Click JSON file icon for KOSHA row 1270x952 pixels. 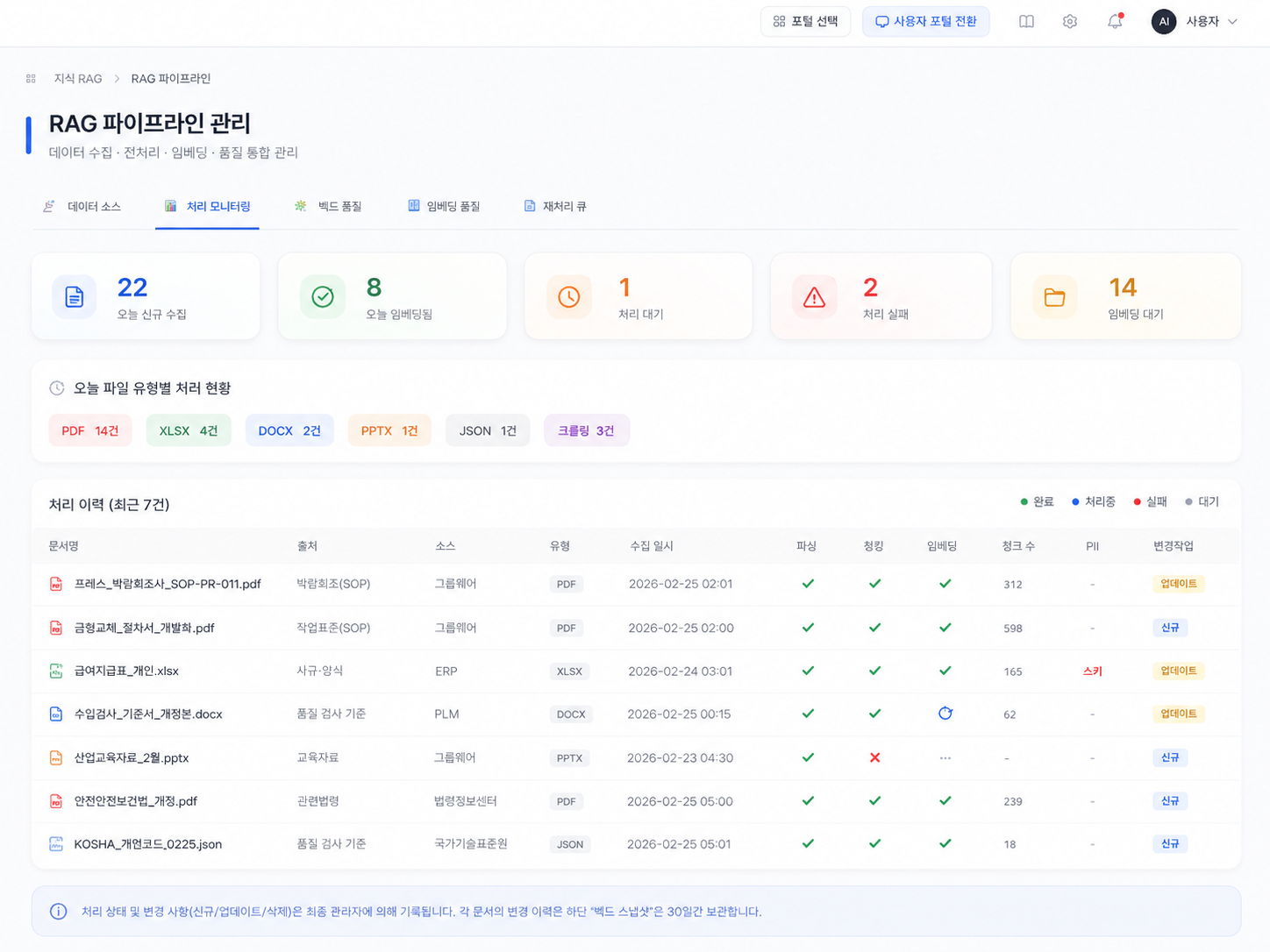click(56, 844)
